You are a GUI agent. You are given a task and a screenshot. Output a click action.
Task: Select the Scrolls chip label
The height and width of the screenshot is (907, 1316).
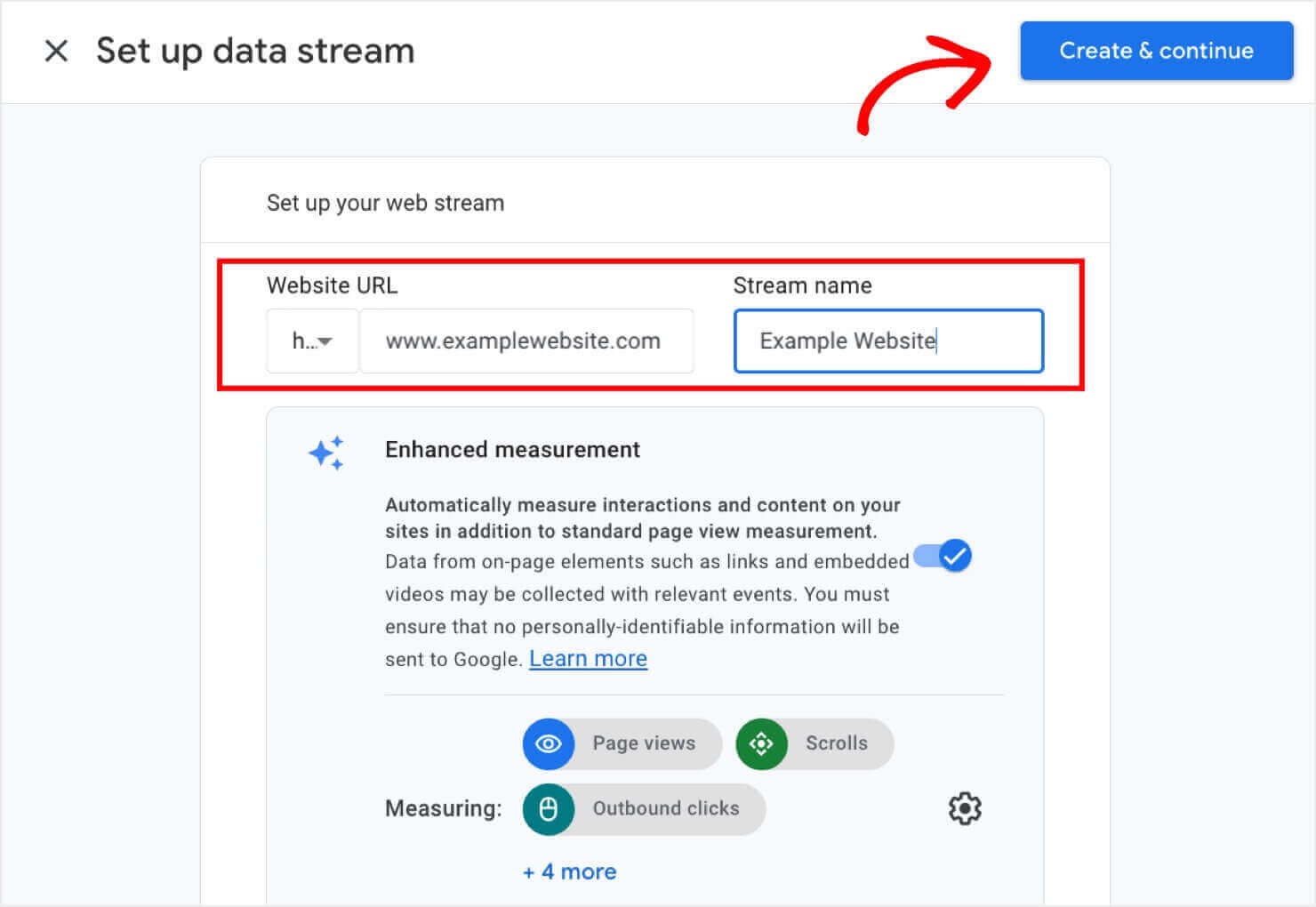click(836, 743)
